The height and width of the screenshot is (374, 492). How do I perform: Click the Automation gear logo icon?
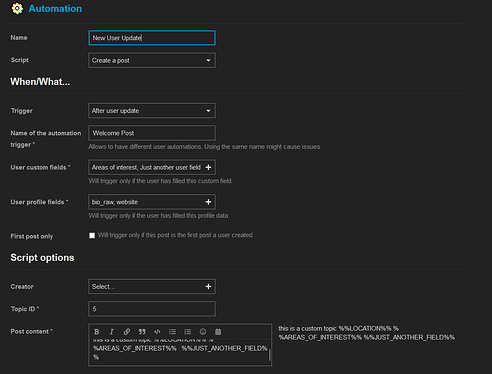(17, 9)
